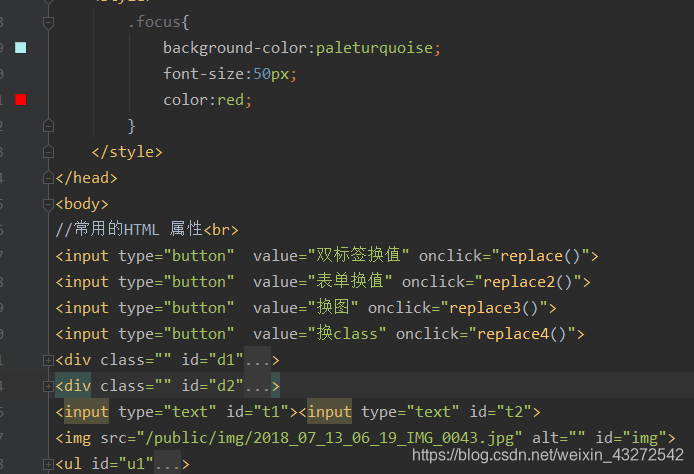The width and height of the screenshot is (694, 474).
Task: Click the value "换图" string
Action: tap(333, 308)
